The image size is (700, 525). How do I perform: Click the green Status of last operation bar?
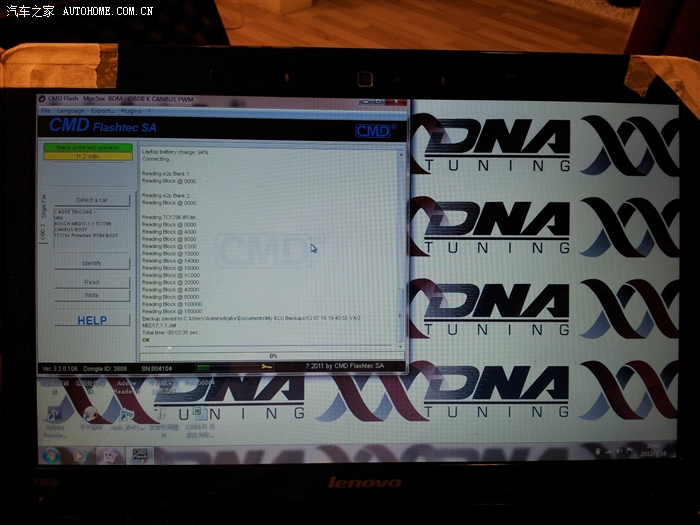click(x=88, y=147)
